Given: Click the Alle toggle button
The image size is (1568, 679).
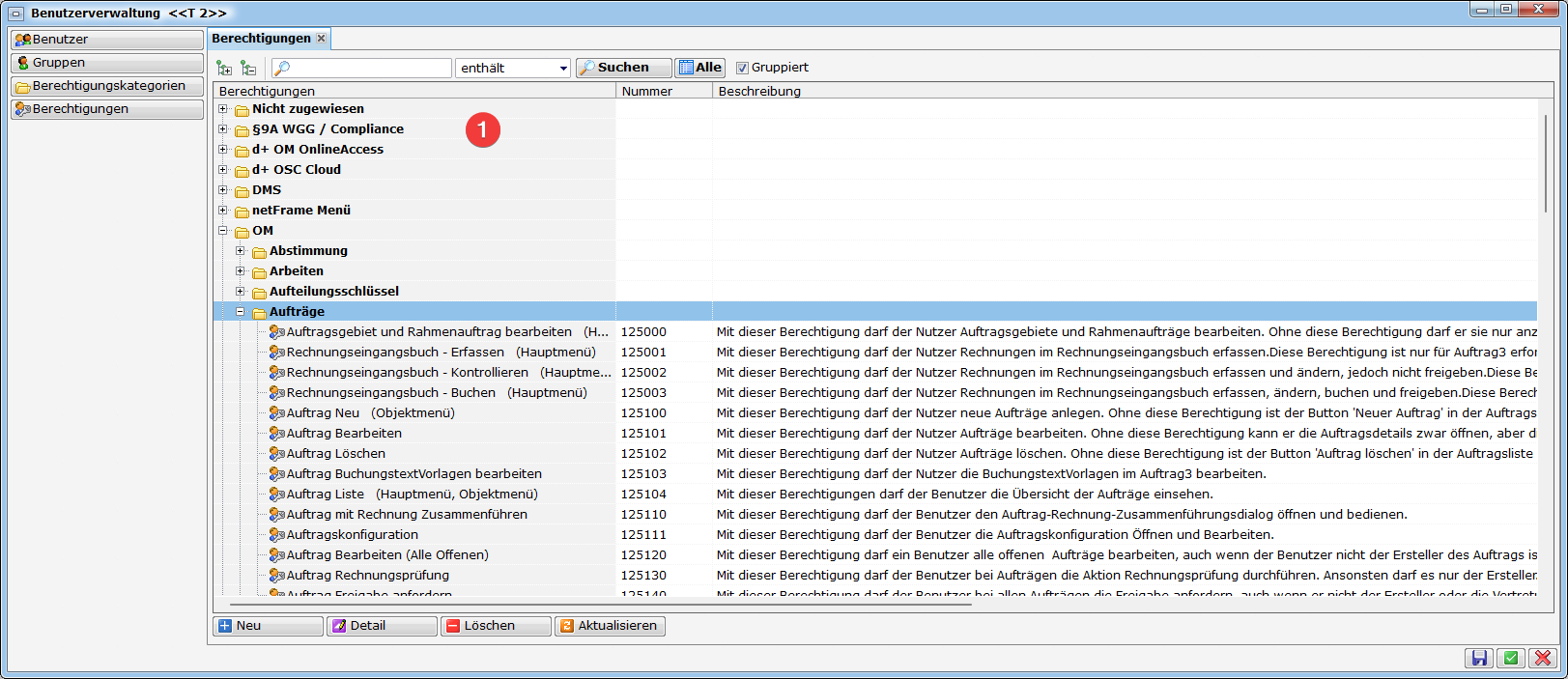Looking at the screenshot, I should coord(699,68).
